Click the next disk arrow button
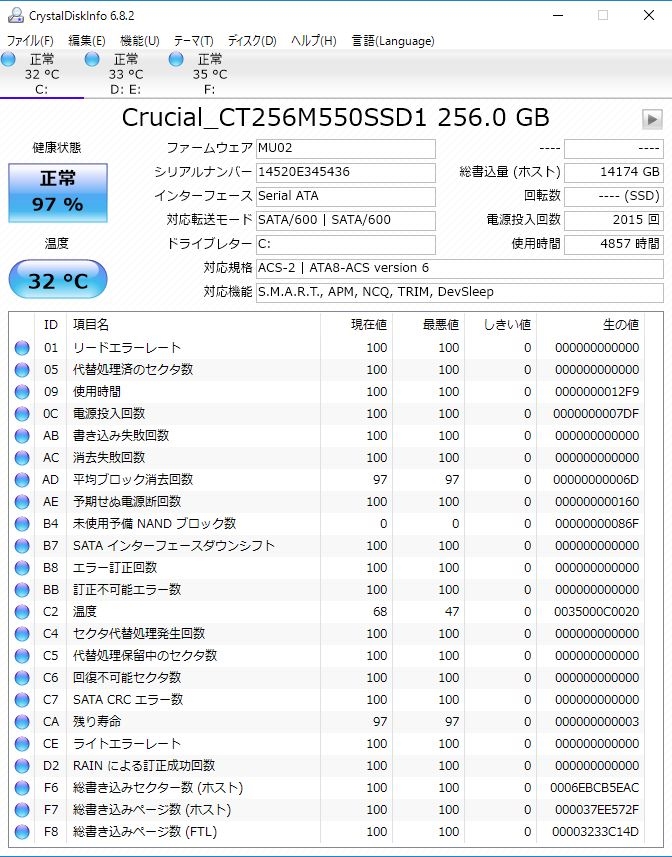Viewport: 672px width, 857px height. point(652,119)
